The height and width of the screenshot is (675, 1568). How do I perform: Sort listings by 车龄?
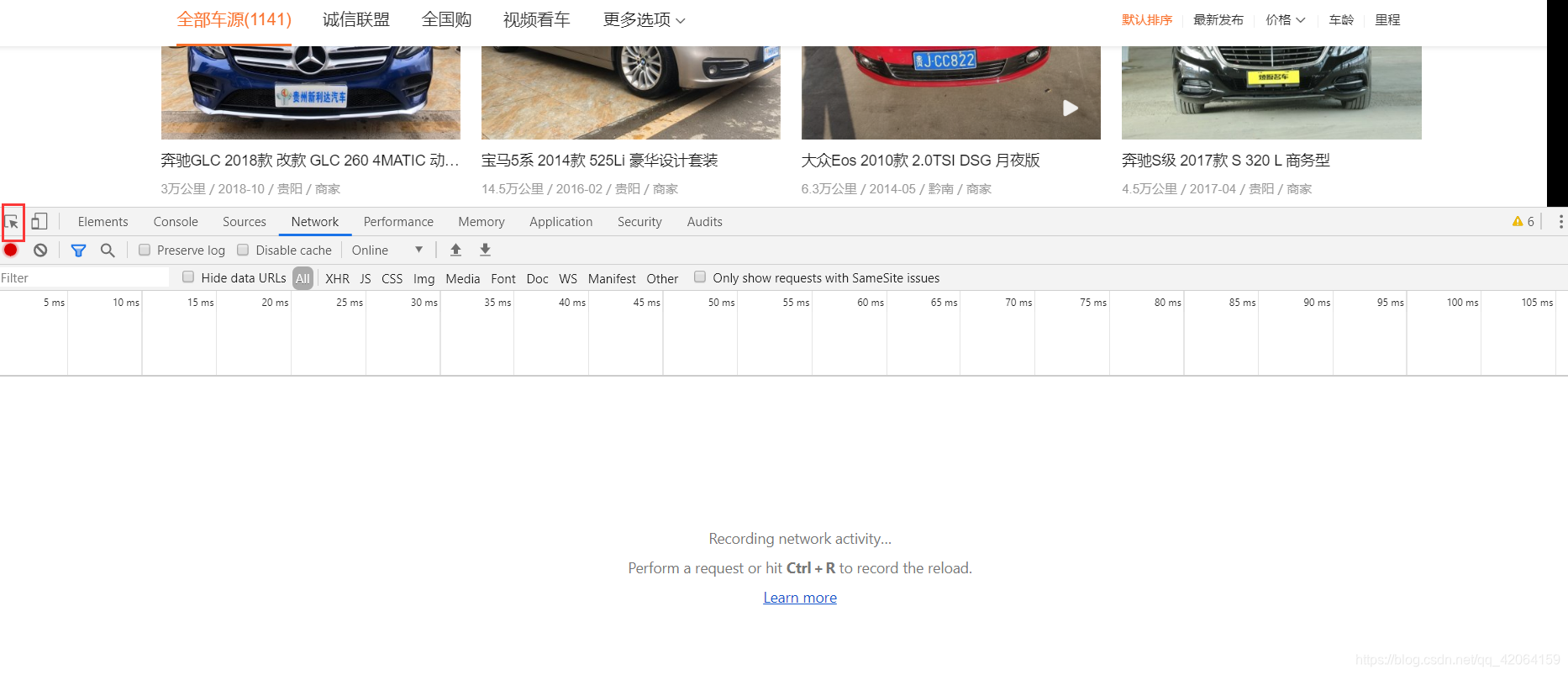click(1341, 19)
